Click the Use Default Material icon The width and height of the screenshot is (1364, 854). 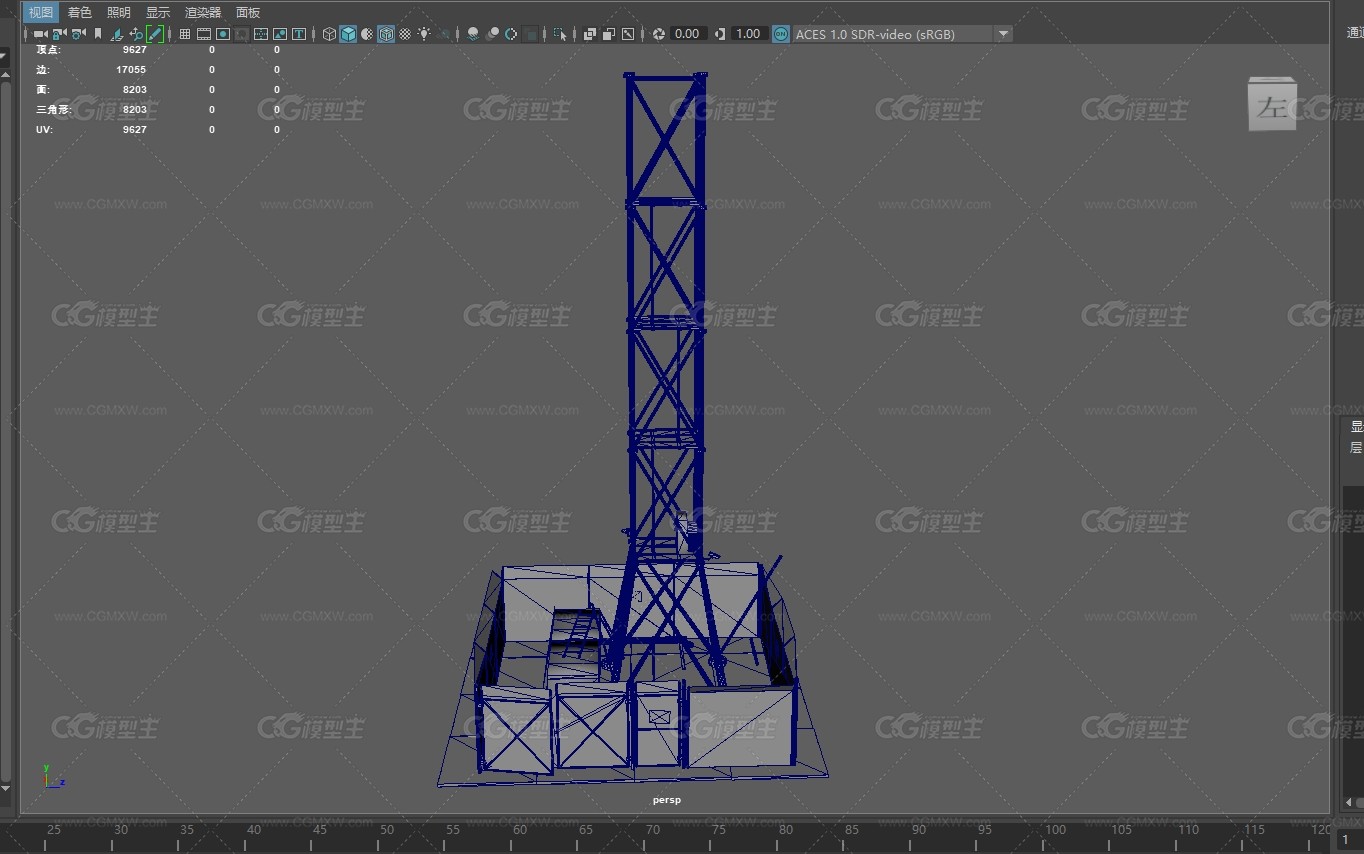[x=367, y=34]
